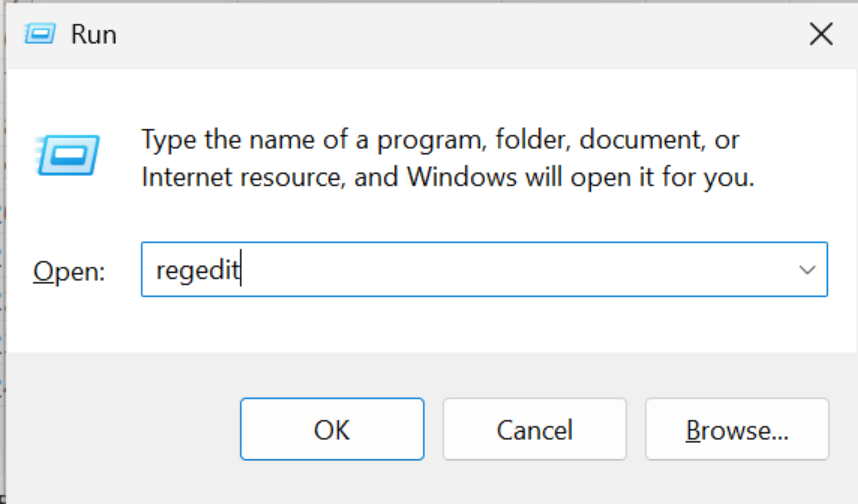
Task: Close the Run dialog with X
Action: coord(820,35)
